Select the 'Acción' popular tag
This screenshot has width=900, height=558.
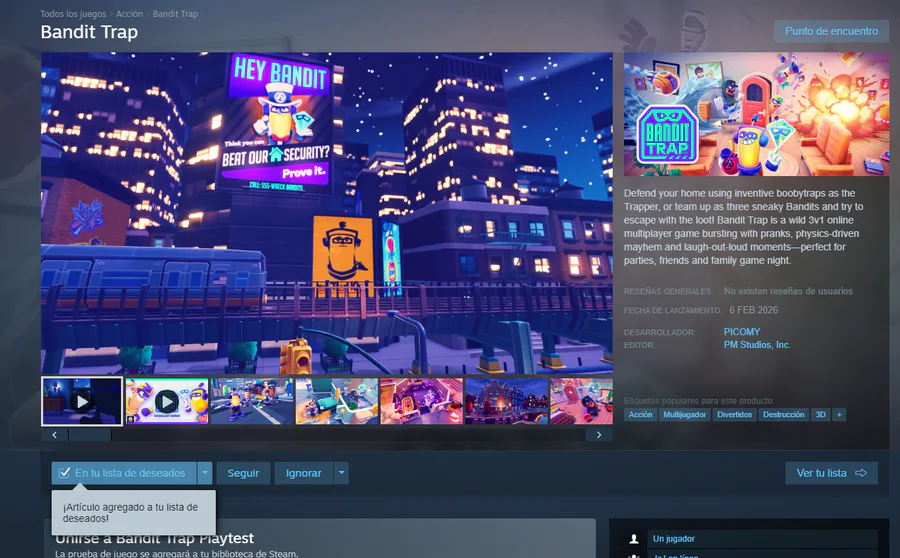[x=640, y=414]
